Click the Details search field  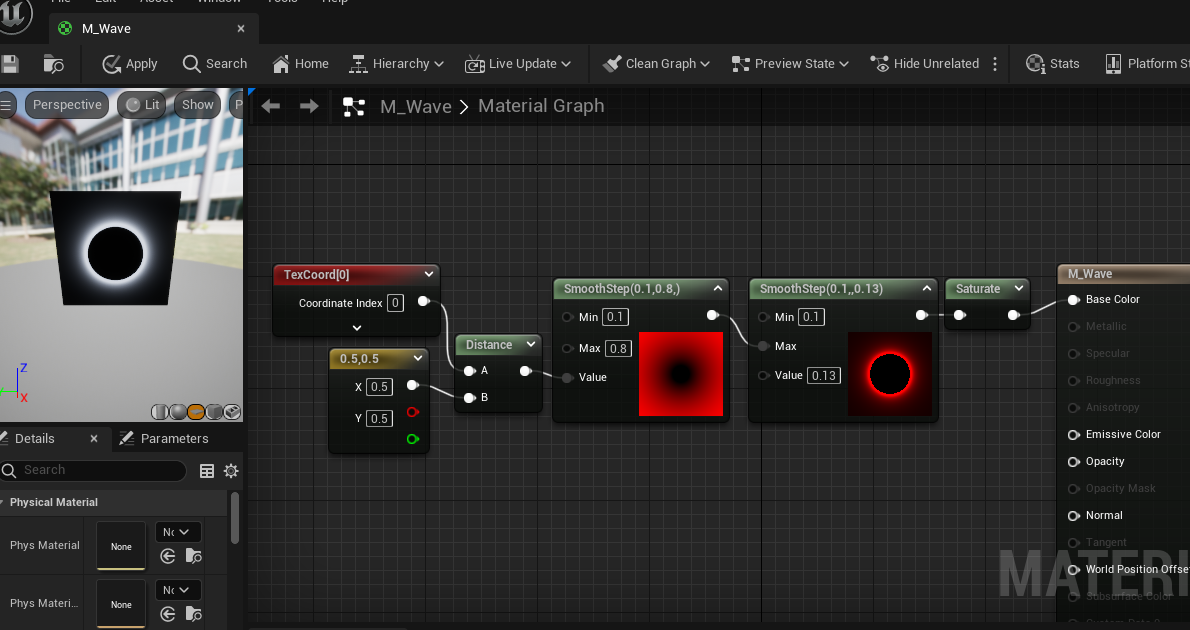pyautogui.click(x=93, y=471)
